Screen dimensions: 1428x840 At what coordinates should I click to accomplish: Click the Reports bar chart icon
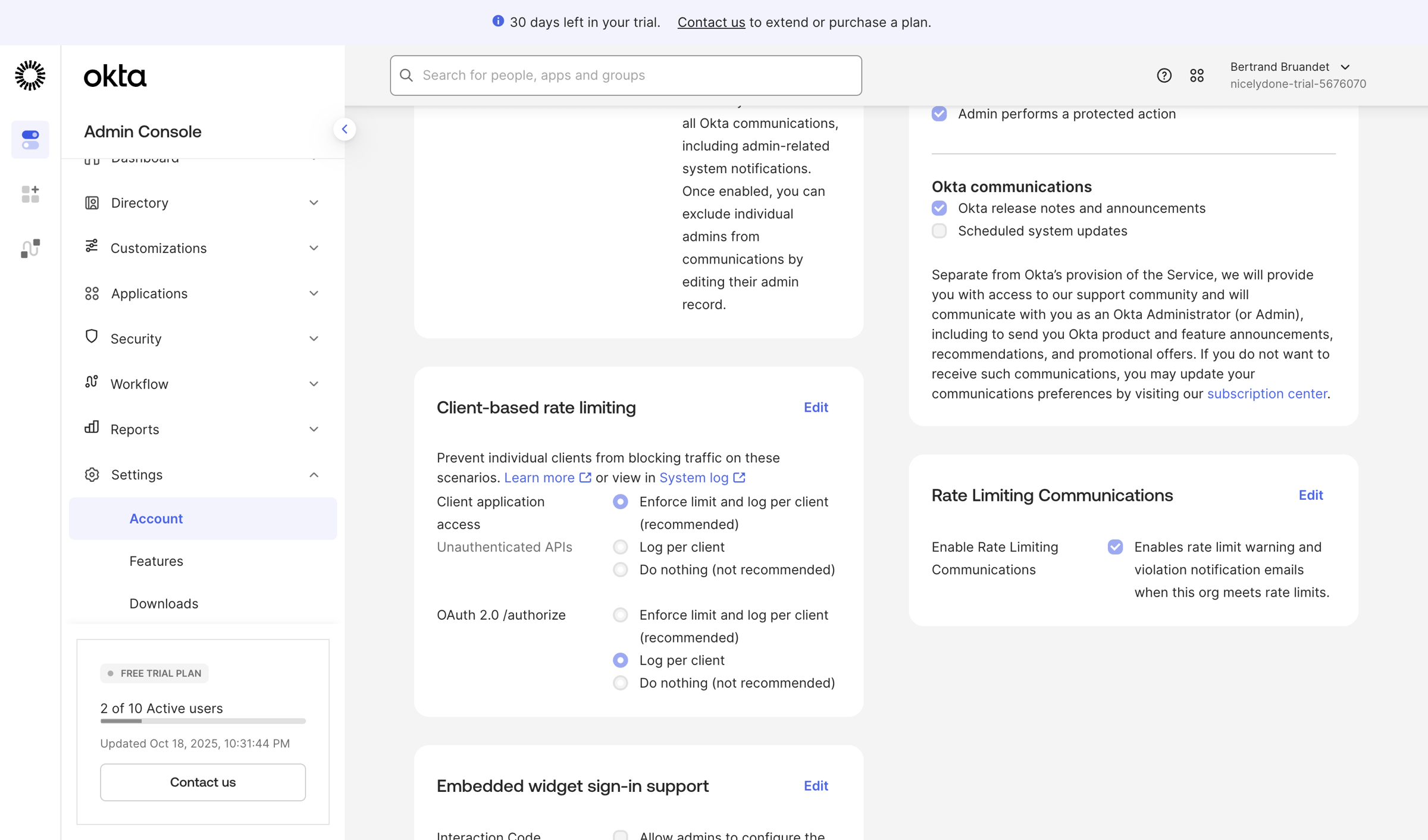coord(91,427)
